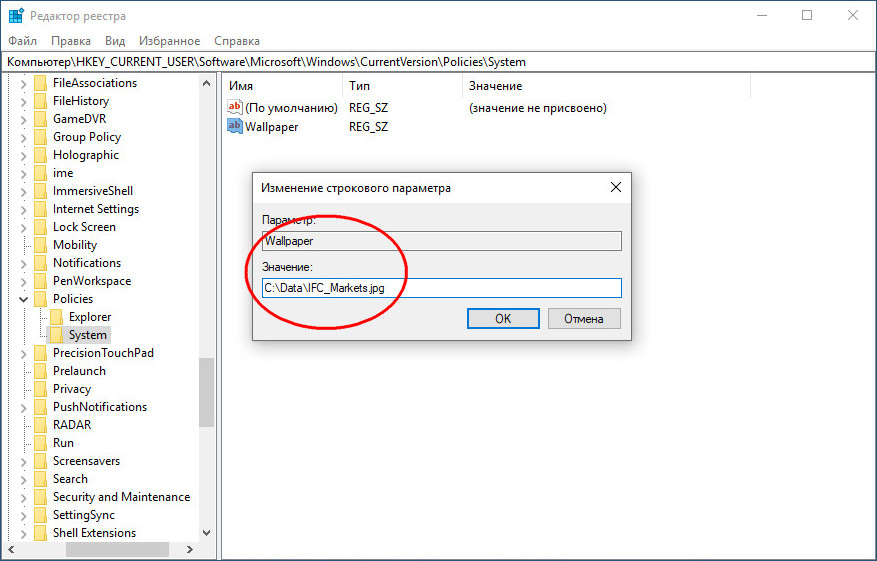
Task: Select the PenWorkspace folder icon
Action: 40,281
